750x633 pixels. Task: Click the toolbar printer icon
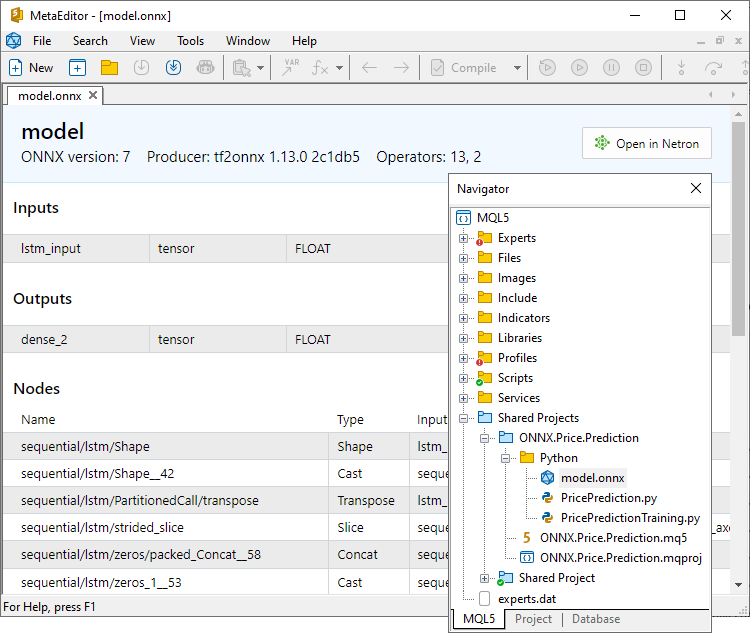(x=206, y=68)
